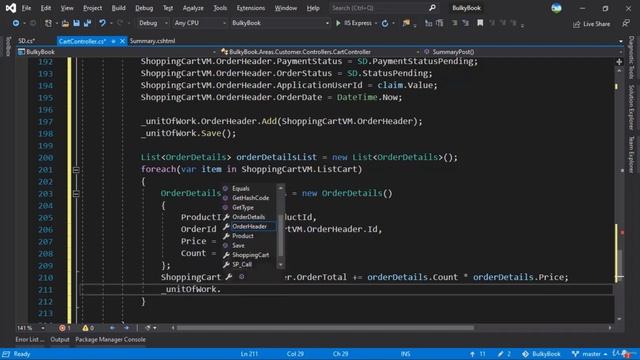Image resolution: width=640 pixels, height=360 pixels.
Task: Open the Any CPU platform dropdown
Action: point(200,23)
